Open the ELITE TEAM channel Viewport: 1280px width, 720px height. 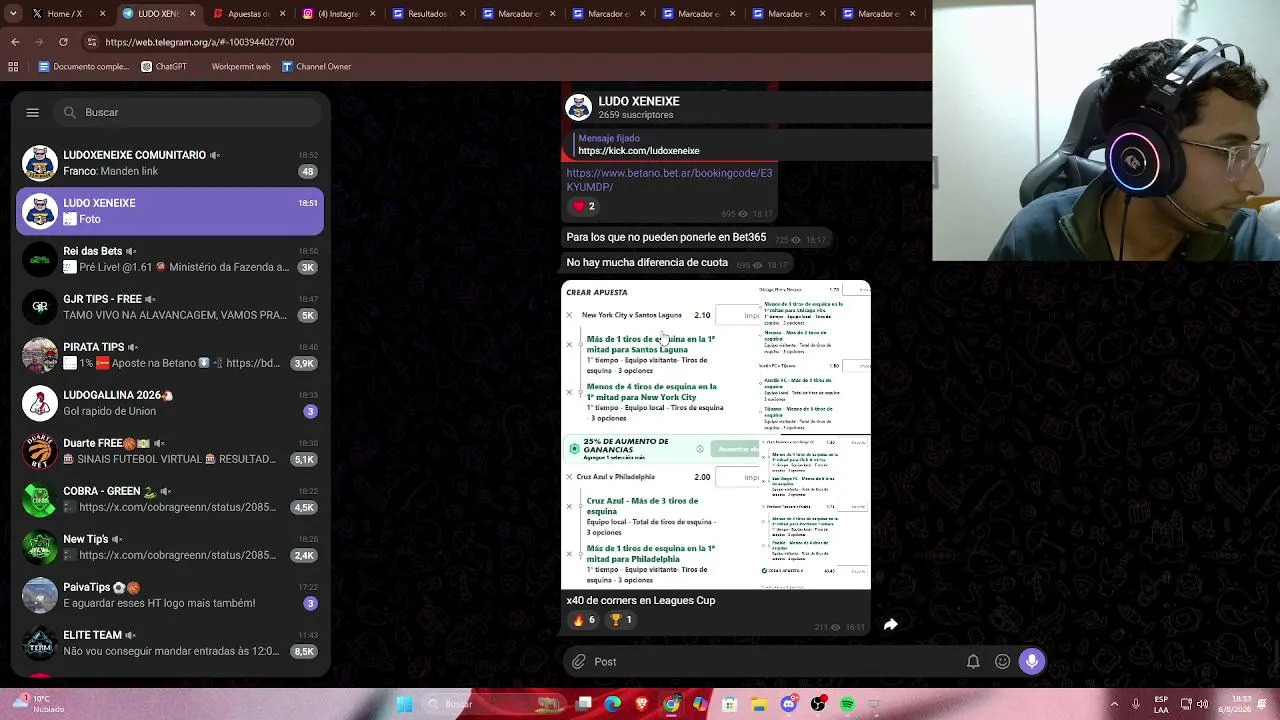click(170, 643)
